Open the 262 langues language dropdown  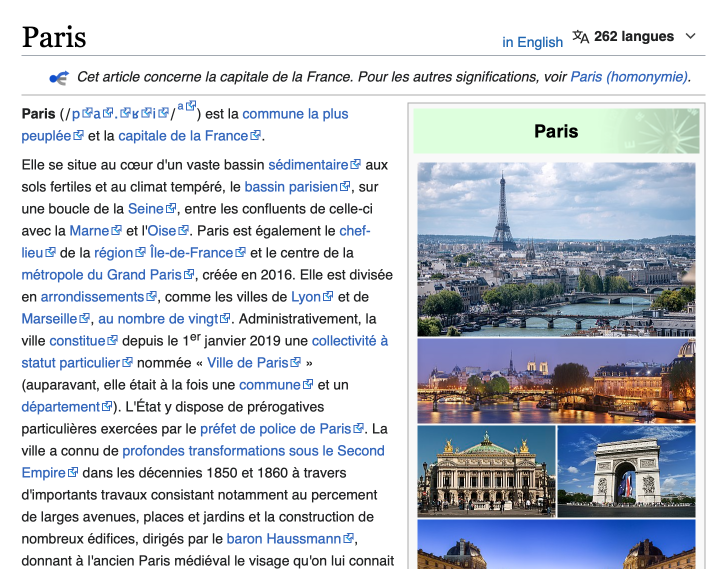(x=634, y=37)
